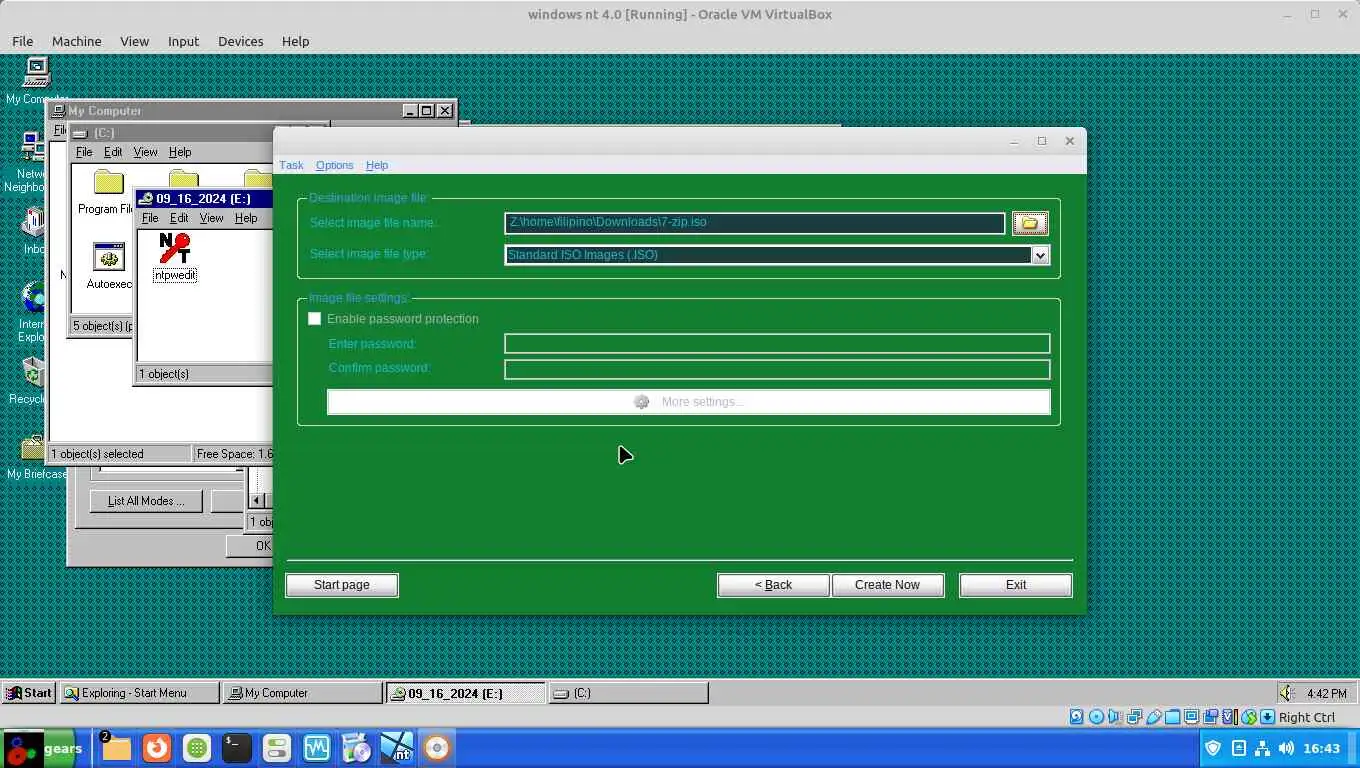The image size is (1360, 768).
Task: Click the display status icon
Action: (1191, 717)
